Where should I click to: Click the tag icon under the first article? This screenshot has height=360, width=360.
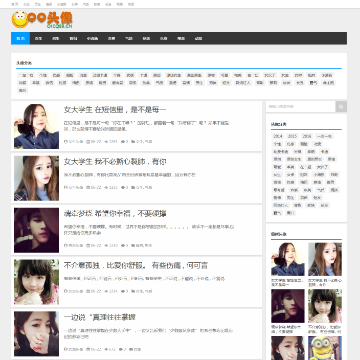tap(133, 142)
